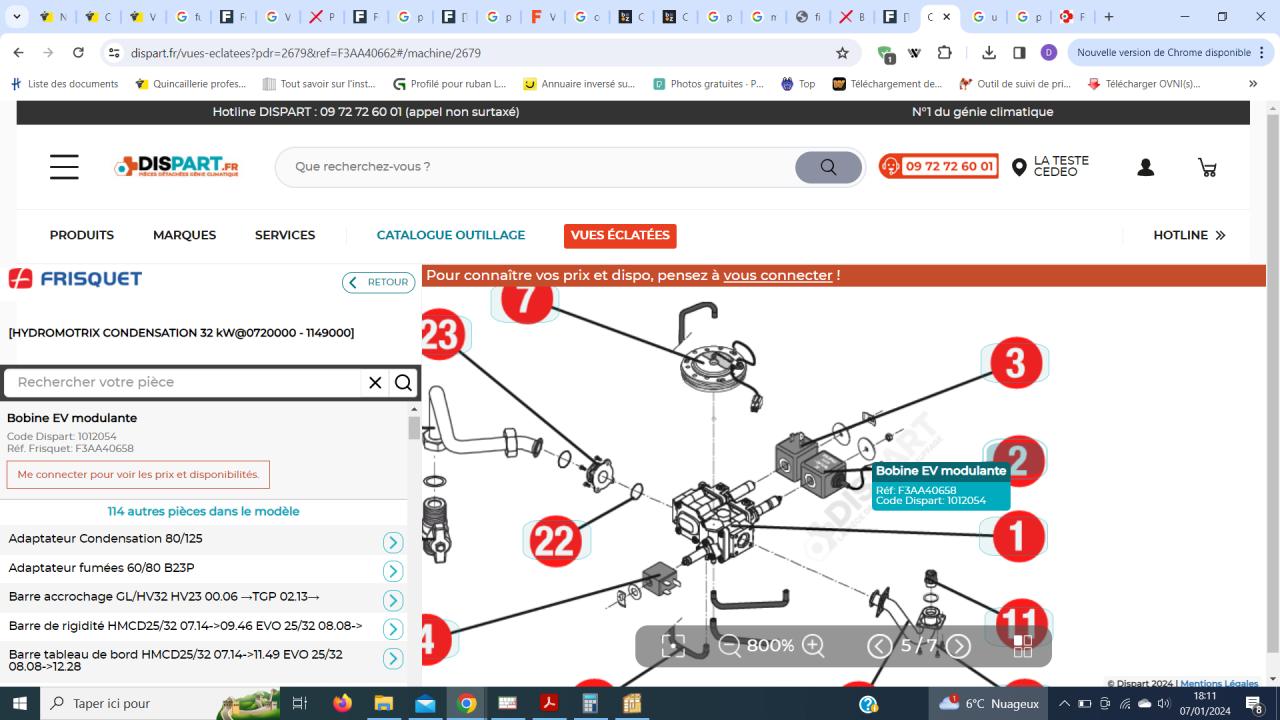Image resolution: width=1280 pixels, height=720 pixels.
Task: Open File Explorer from the taskbar
Action: tap(384, 703)
